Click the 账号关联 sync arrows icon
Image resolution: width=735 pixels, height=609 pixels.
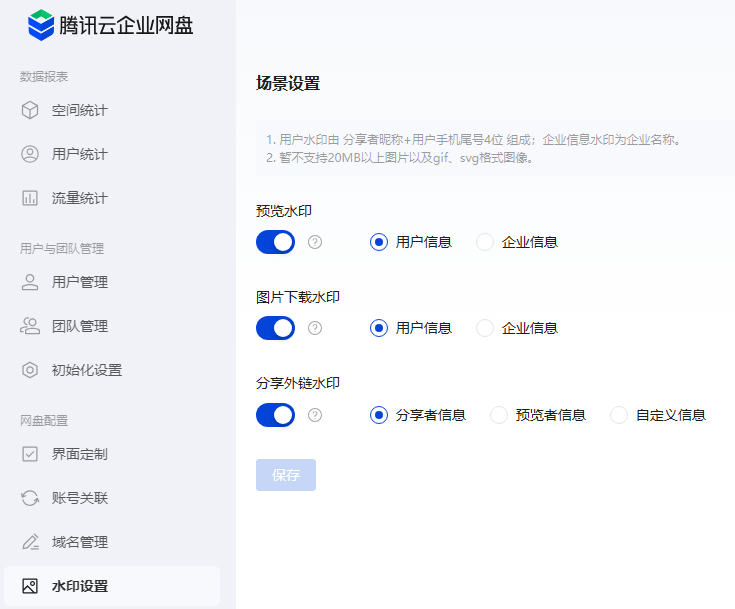[30, 498]
